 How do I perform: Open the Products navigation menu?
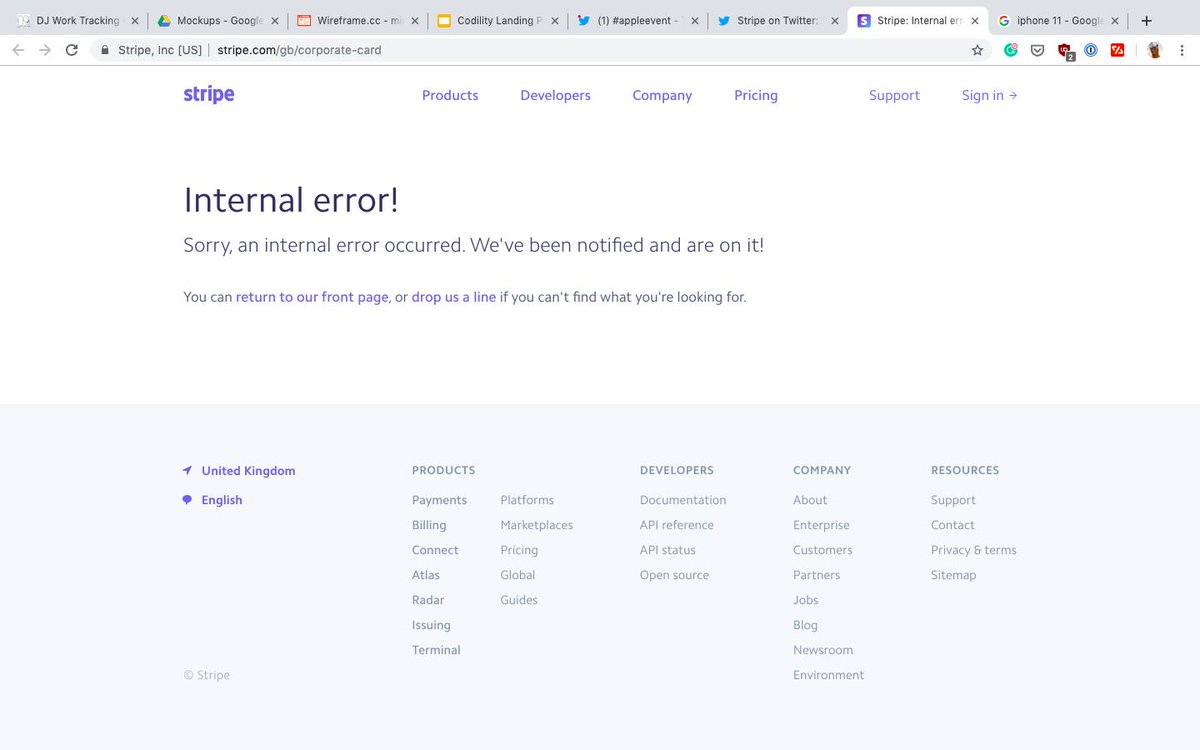click(x=450, y=95)
